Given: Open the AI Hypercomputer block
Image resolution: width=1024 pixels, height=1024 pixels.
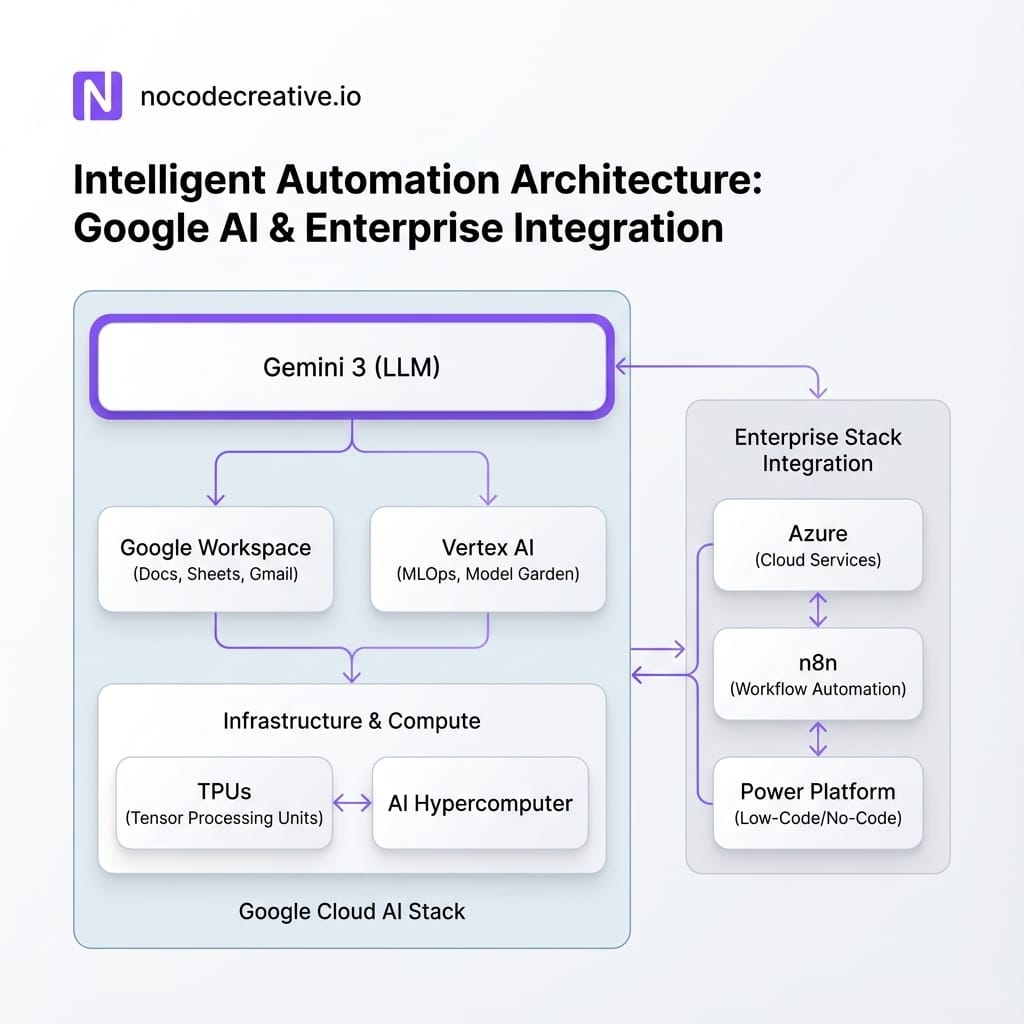Looking at the screenshot, I should click(x=480, y=803).
